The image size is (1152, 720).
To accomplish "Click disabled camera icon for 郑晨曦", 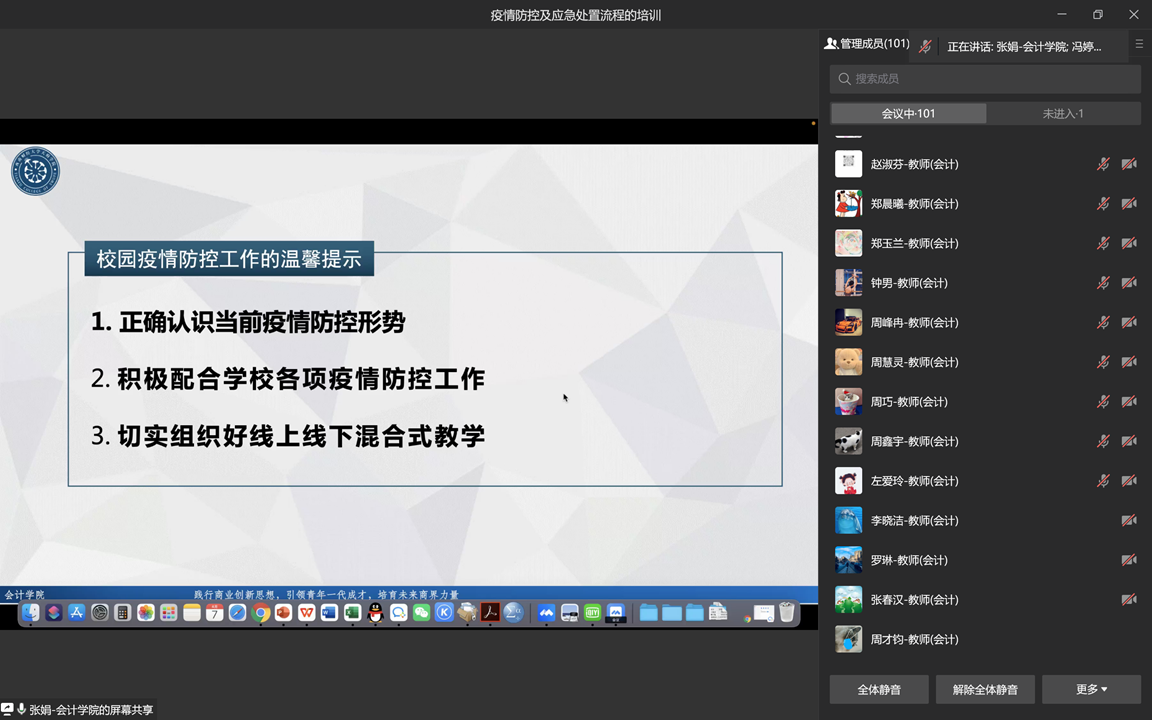I will (x=1129, y=204).
